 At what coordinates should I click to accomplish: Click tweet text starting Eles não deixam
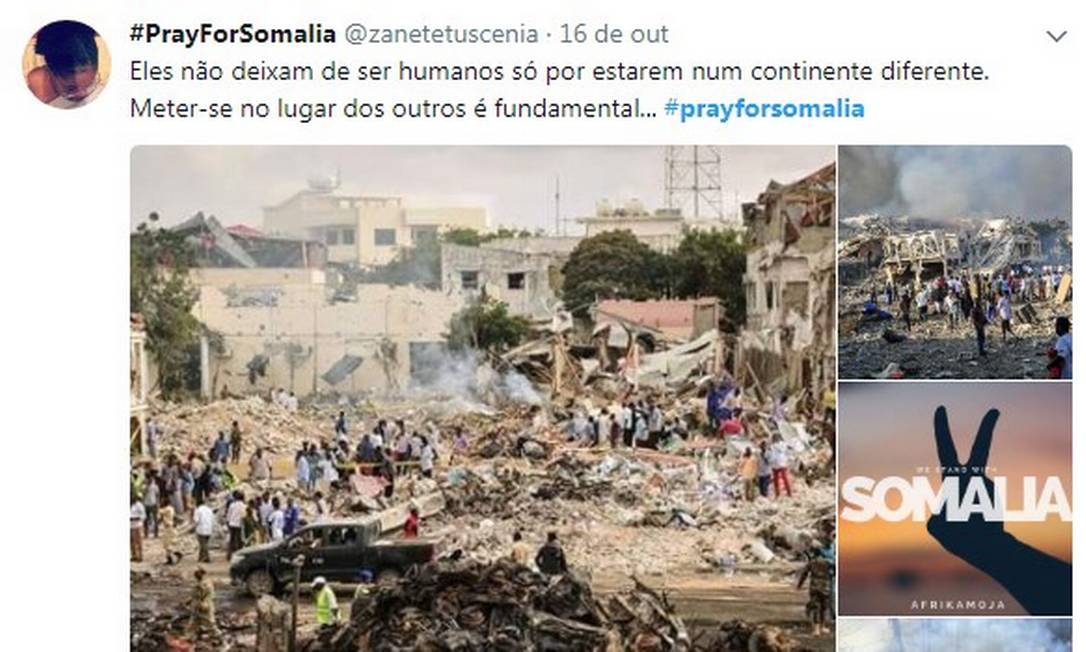559,71
